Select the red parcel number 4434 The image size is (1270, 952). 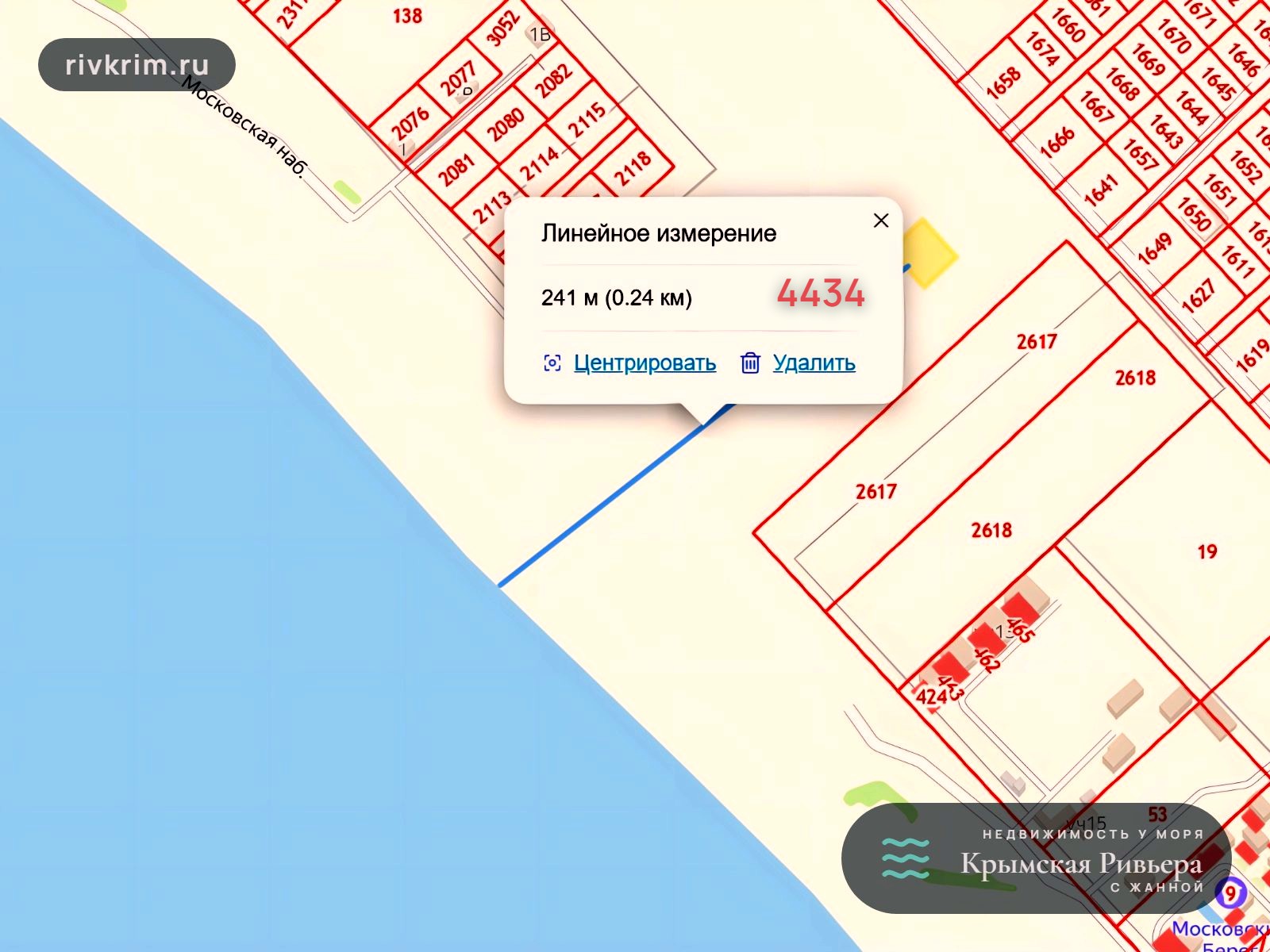821,294
